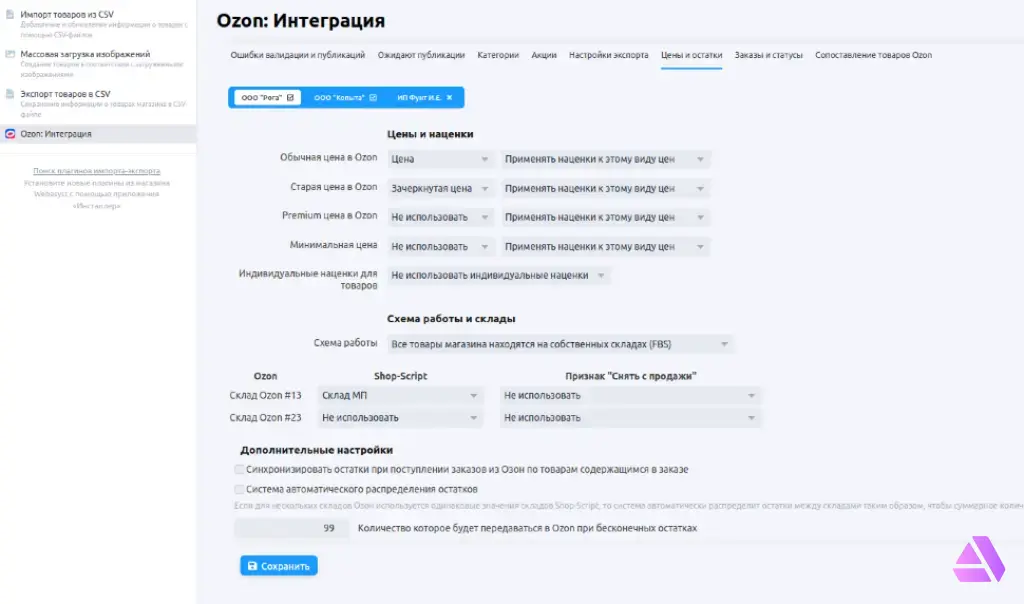Go to the Категории tab
This screenshot has width=1024, height=604.
tap(498, 55)
